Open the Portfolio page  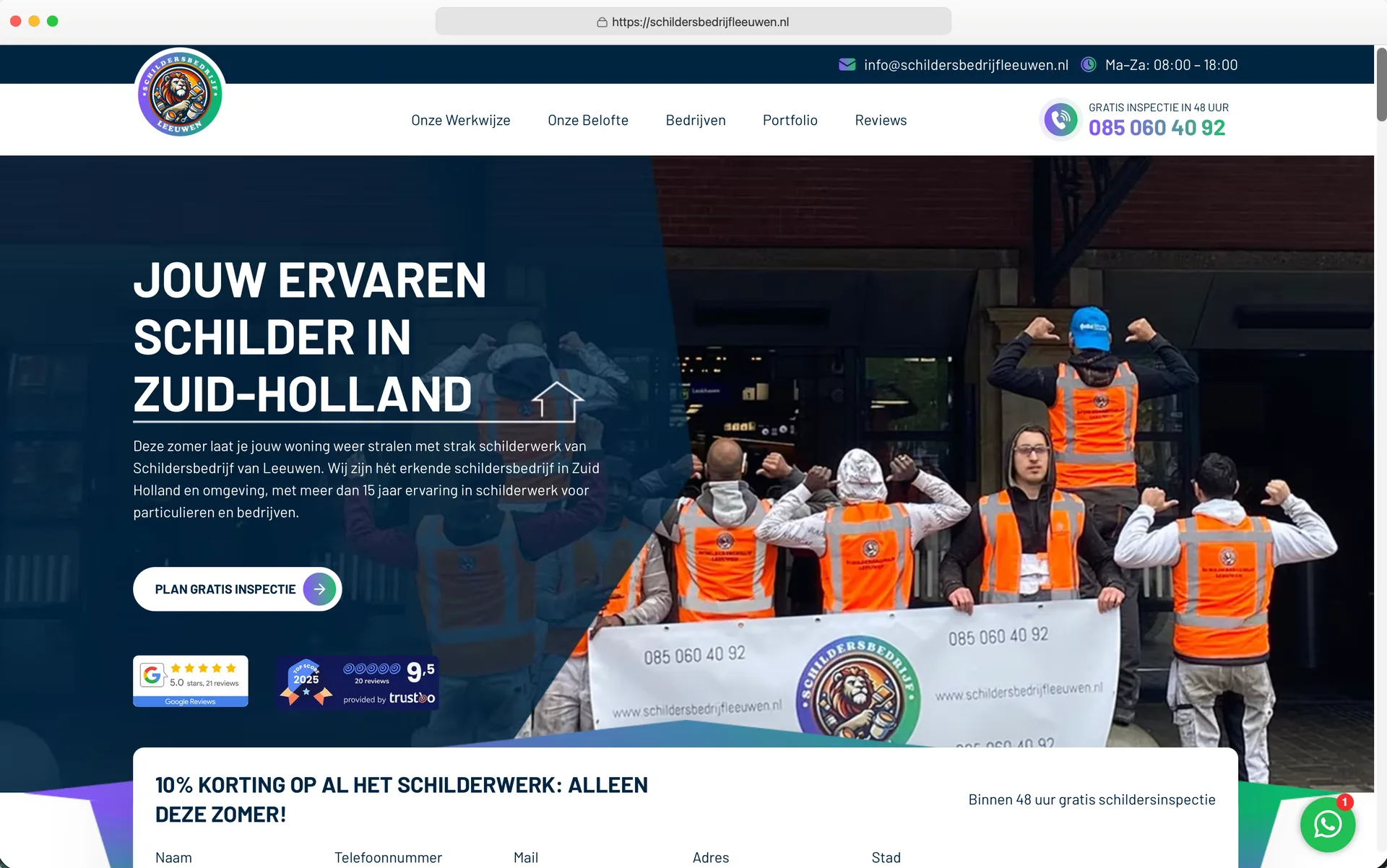pos(790,121)
